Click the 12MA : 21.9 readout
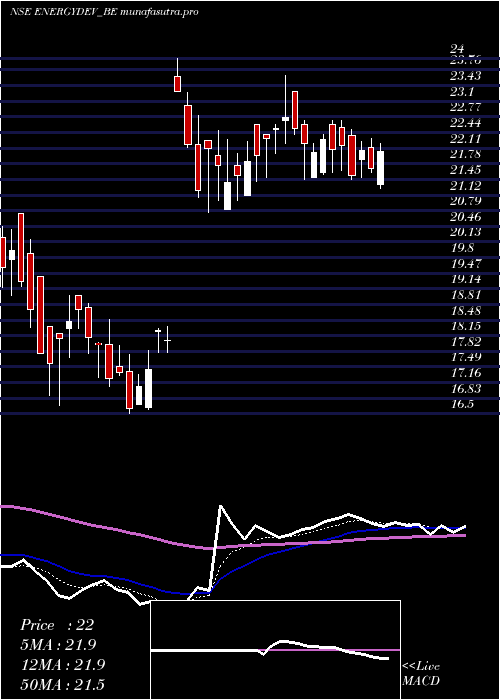This screenshot has height=700, width=500. (x=62, y=664)
